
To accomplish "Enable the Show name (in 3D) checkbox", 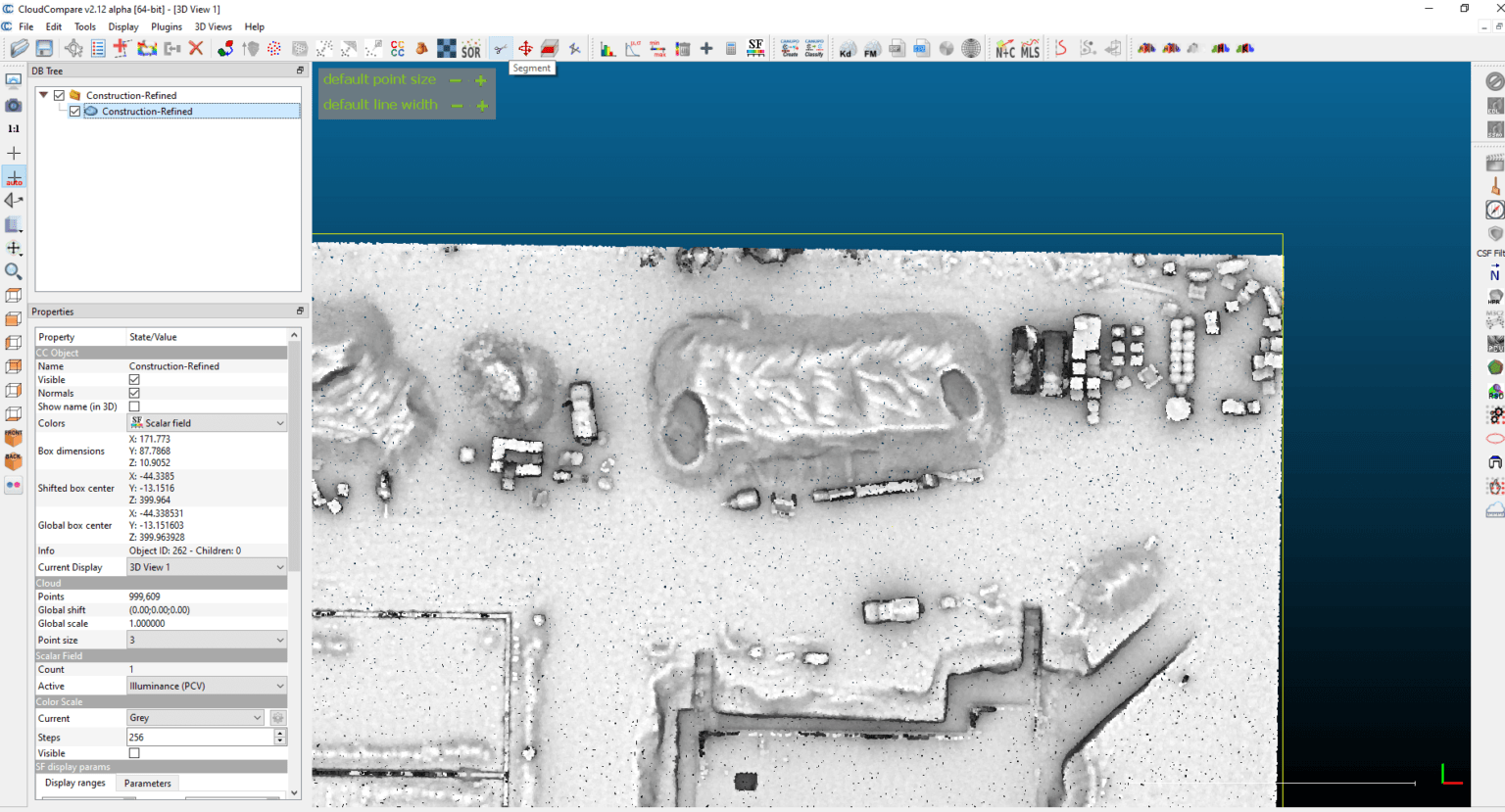I will tap(134, 406).
